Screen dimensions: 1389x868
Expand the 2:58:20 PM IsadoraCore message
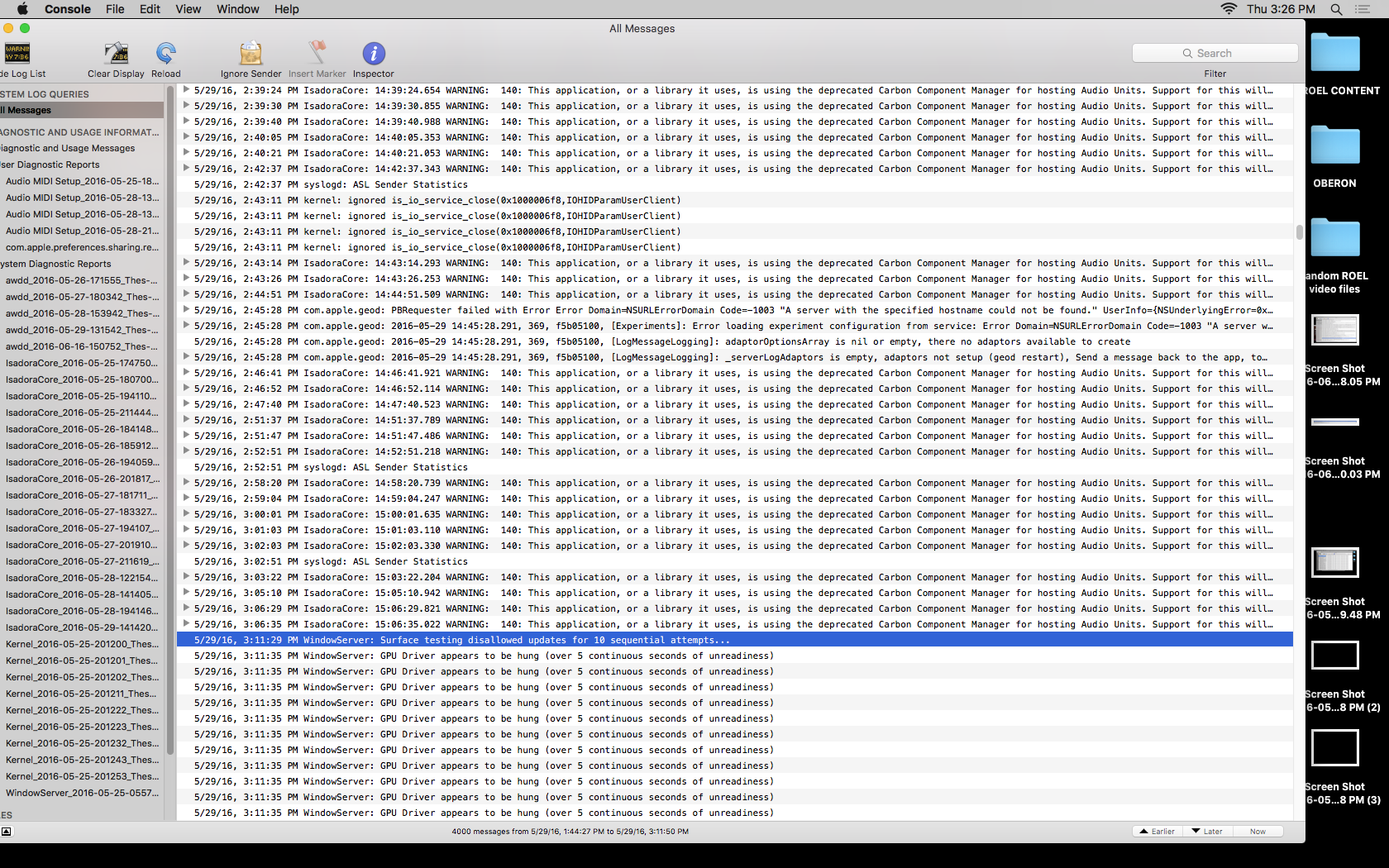[x=186, y=482]
